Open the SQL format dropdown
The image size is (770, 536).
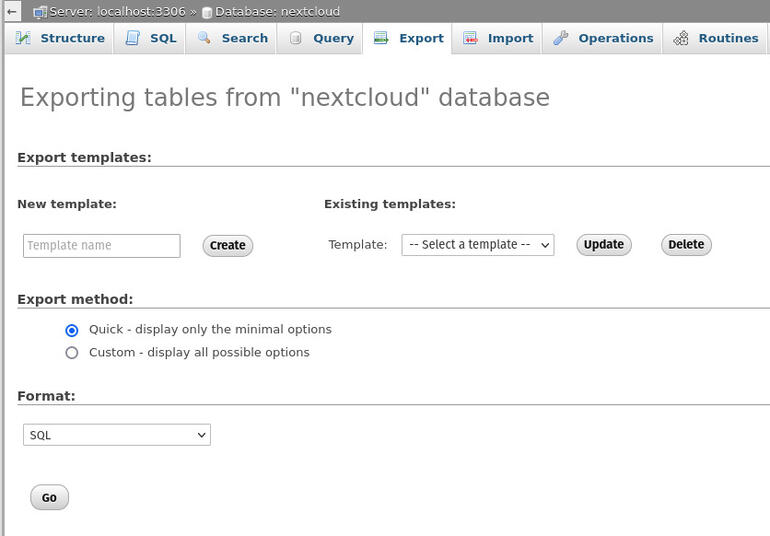(x=117, y=435)
